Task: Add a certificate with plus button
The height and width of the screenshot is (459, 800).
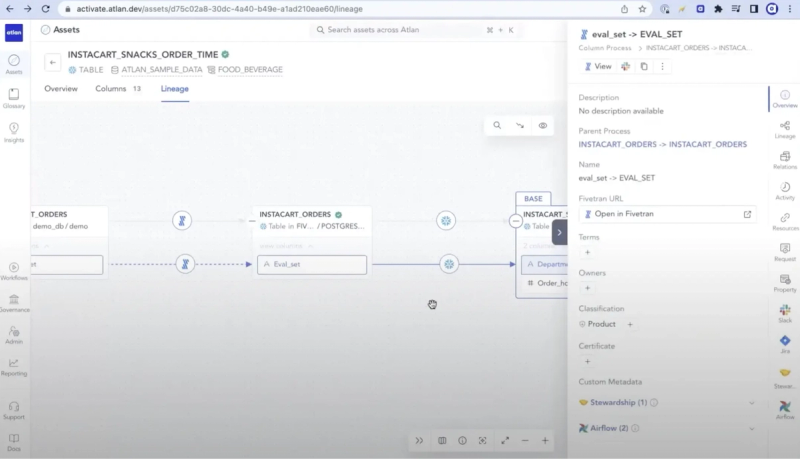Action: pyautogui.click(x=587, y=362)
